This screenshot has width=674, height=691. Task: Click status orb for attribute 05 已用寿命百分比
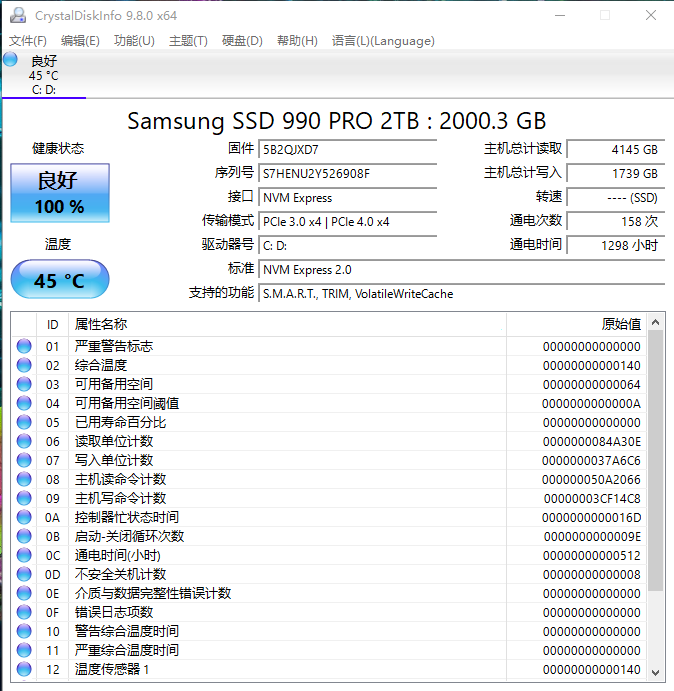24,422
